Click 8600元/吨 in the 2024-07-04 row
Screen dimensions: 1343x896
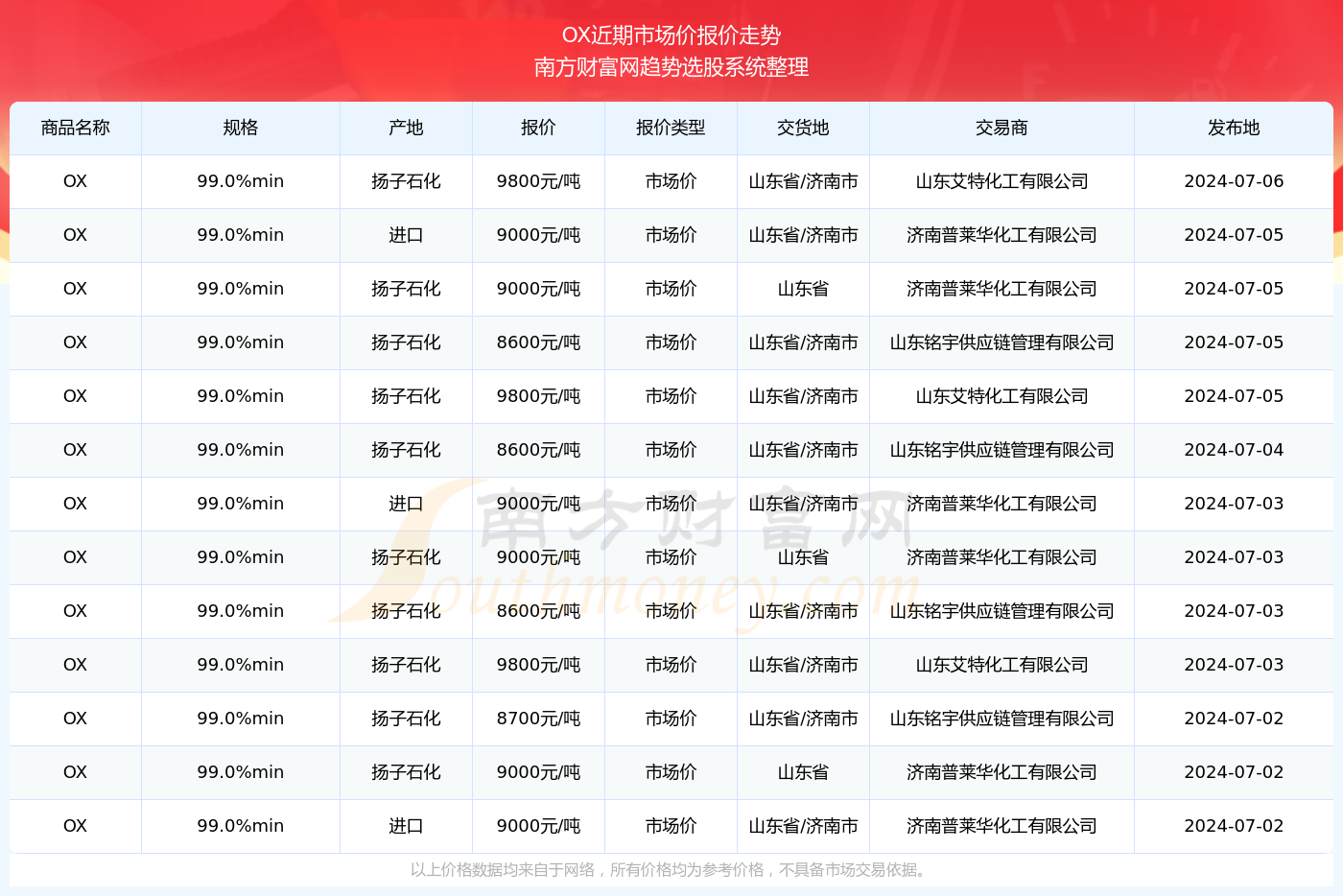coord(538,450)
